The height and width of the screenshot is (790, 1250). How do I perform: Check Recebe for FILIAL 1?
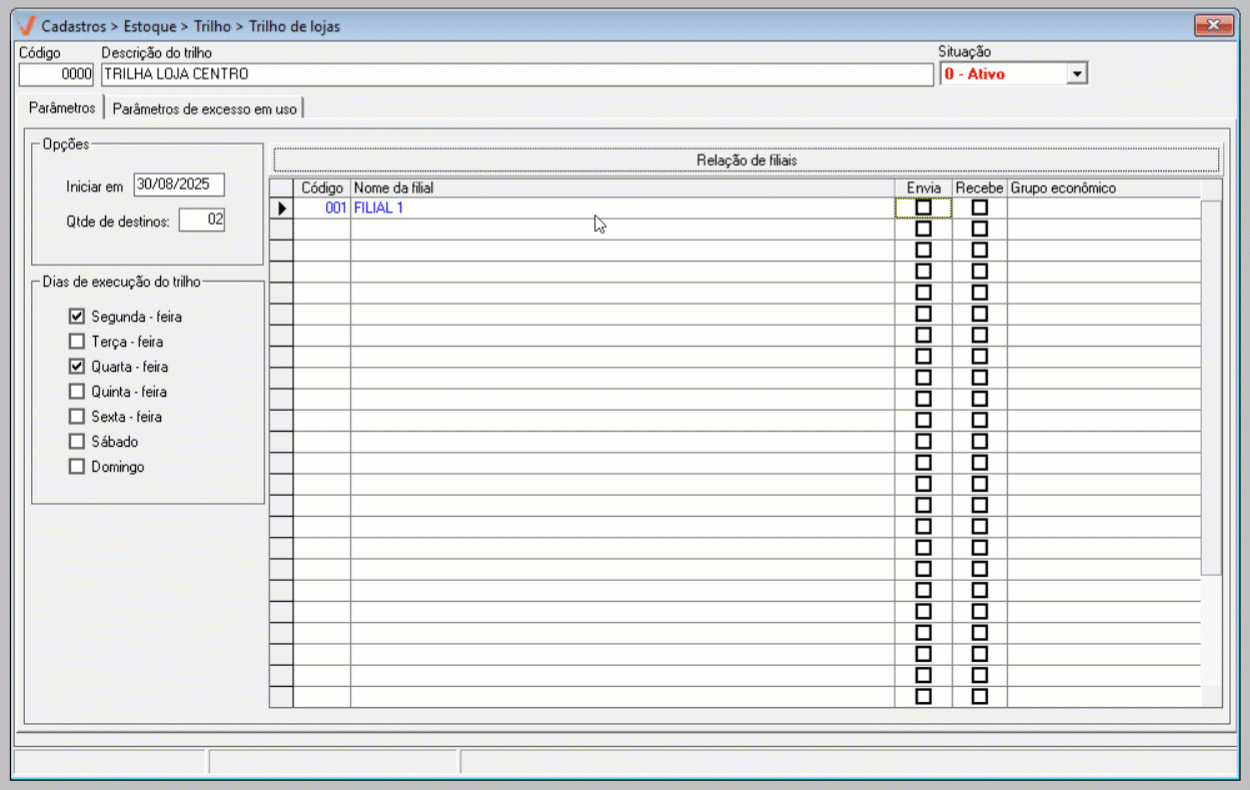(980, 208)
